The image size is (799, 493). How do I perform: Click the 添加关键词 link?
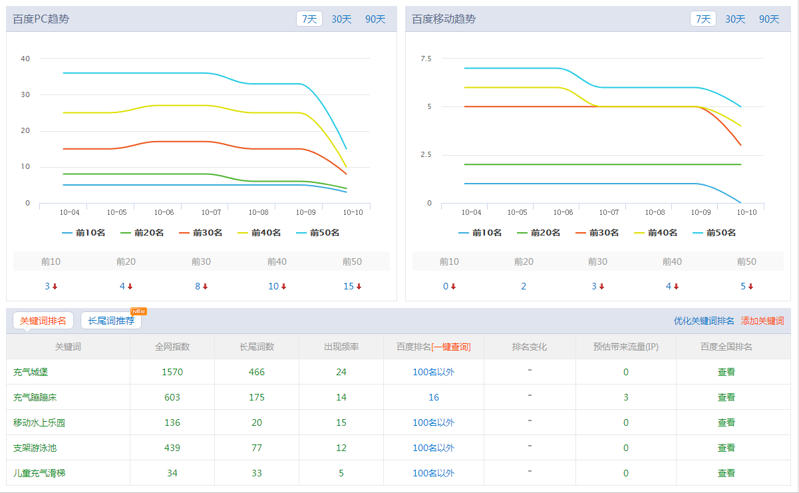762,321
